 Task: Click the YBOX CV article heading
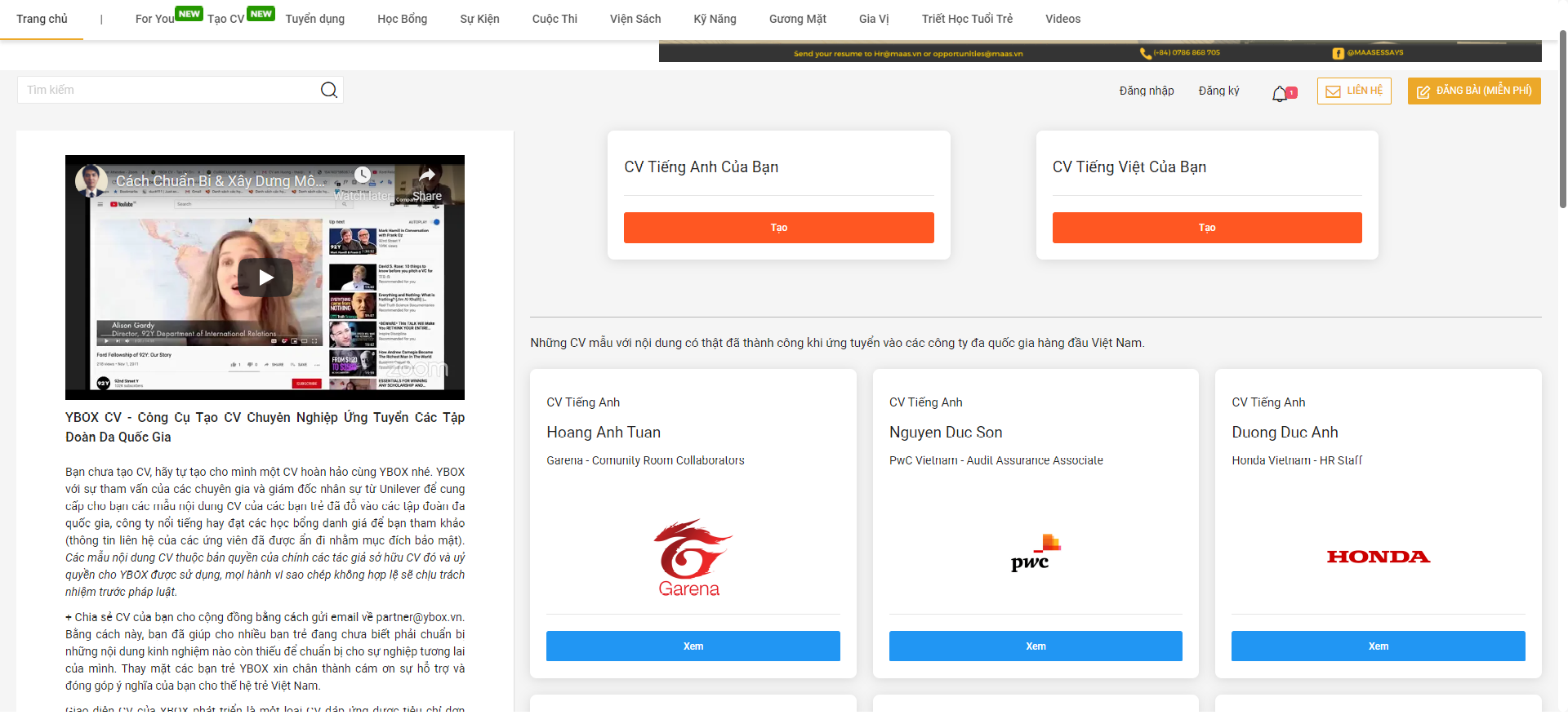(x=265, y=427)
